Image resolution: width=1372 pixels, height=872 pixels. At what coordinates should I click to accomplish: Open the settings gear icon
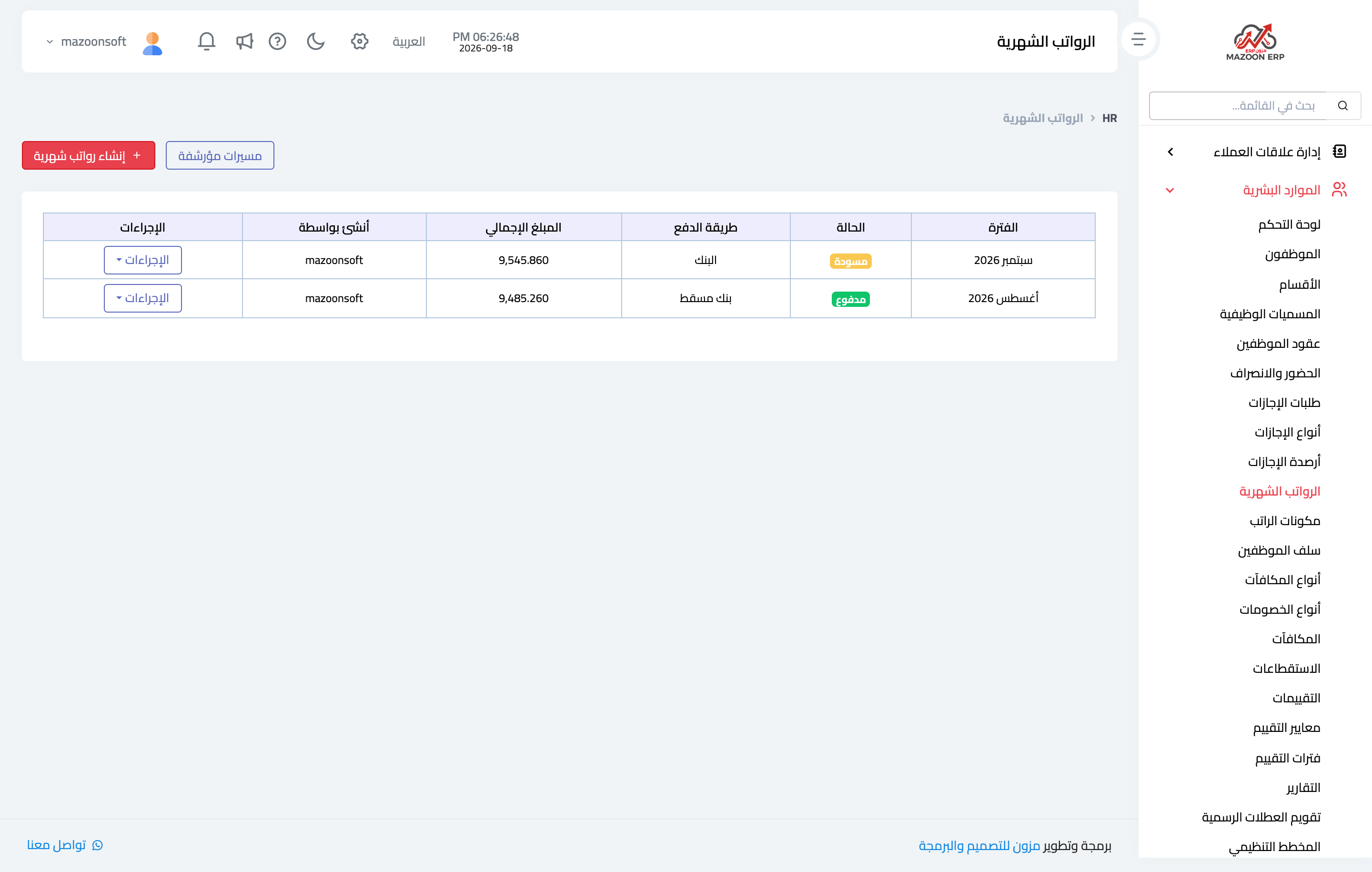click(360, 41)
